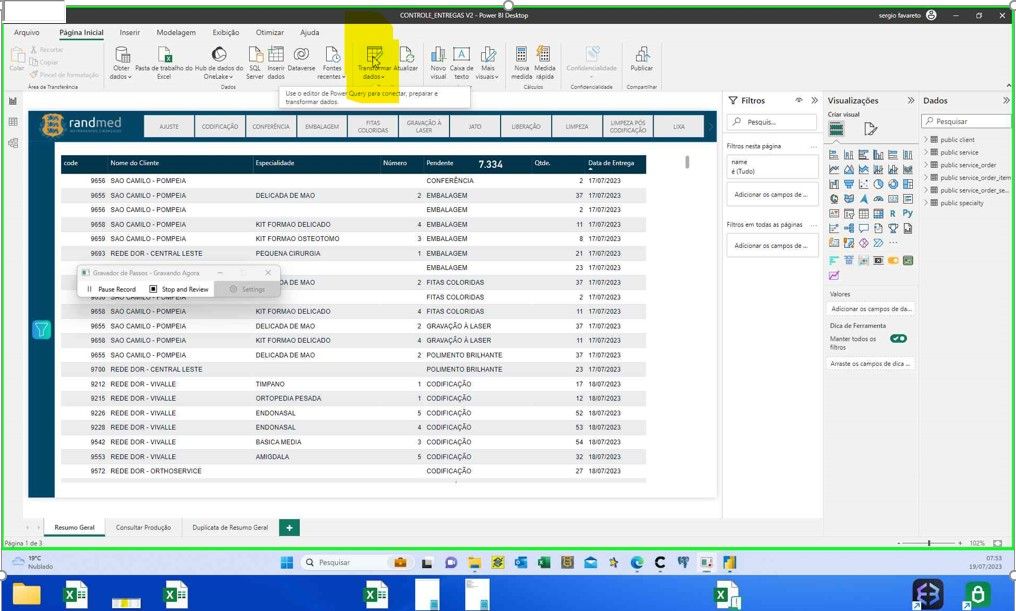Collapse the Dados pane
This screenshot has width=1016, height=611.
point(1006,100)
